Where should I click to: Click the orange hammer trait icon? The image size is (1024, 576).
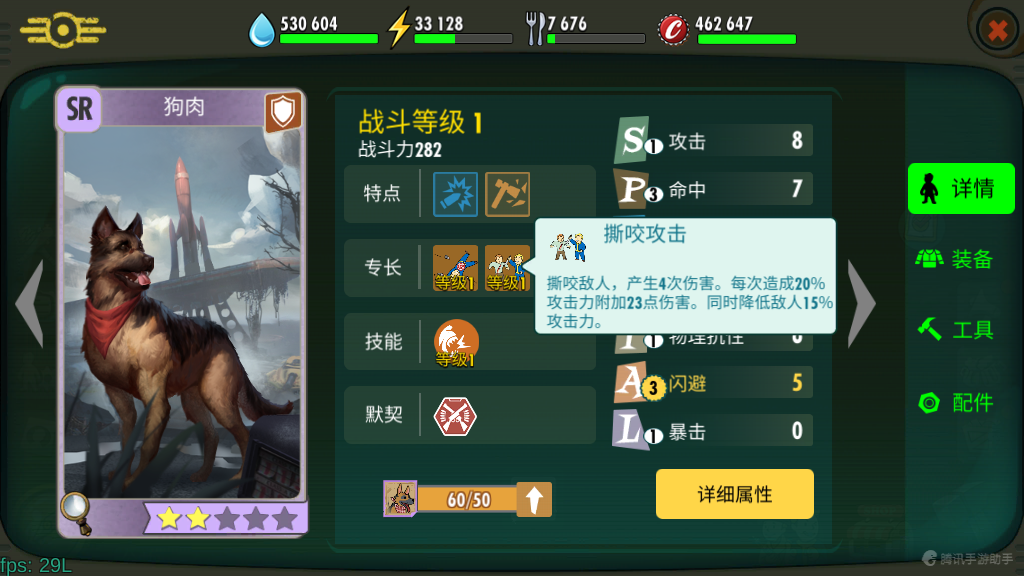click(507, 194)
